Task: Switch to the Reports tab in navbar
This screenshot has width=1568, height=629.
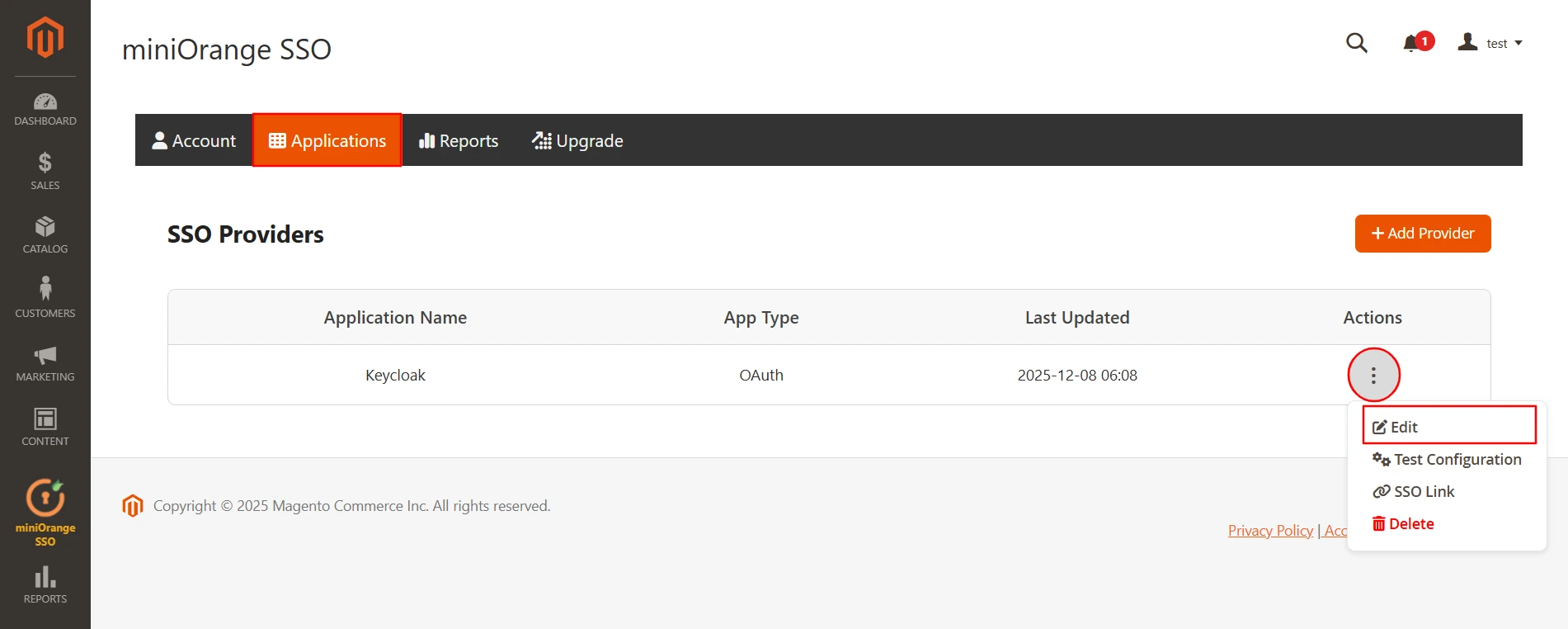Action: click(x=459, y=140)
